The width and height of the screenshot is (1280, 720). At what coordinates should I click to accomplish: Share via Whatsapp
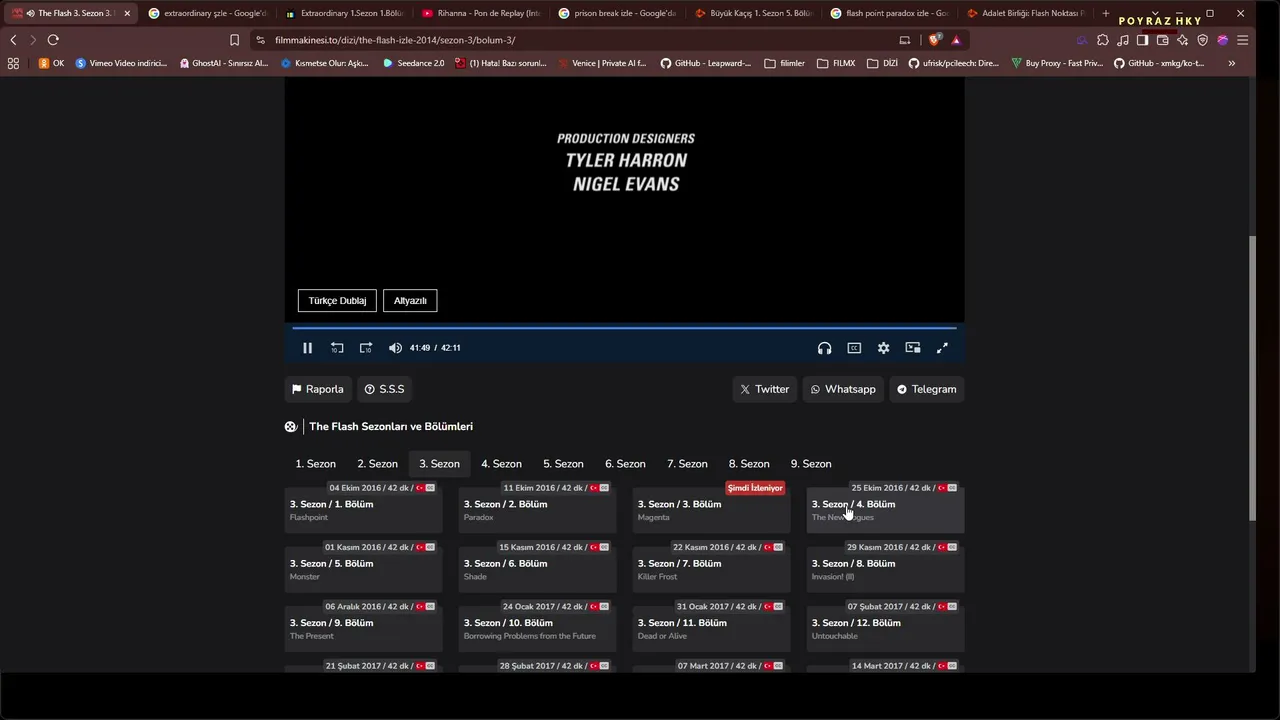pyautogui.click(x=843, y=389)
